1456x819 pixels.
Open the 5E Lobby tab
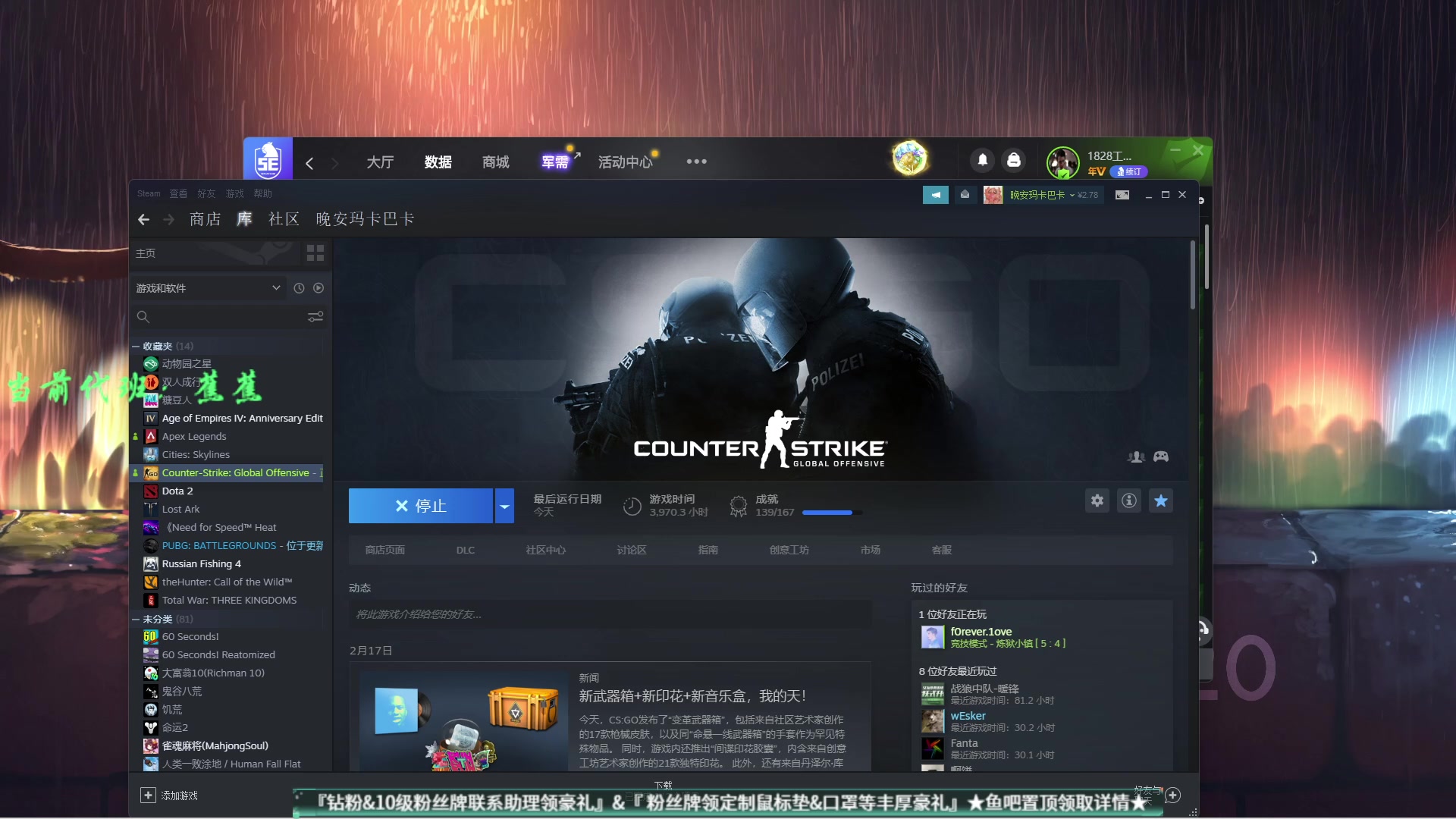(x=380, y=162)
